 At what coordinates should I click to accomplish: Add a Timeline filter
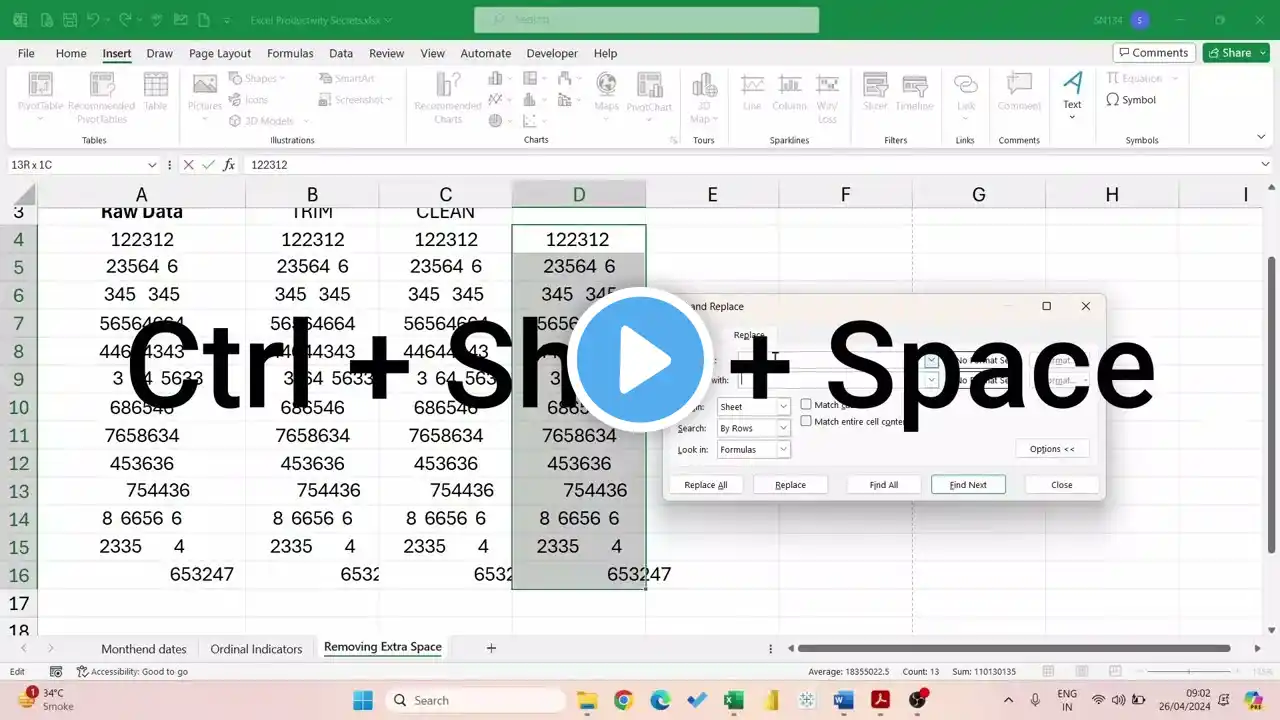(x=914, y=92)
